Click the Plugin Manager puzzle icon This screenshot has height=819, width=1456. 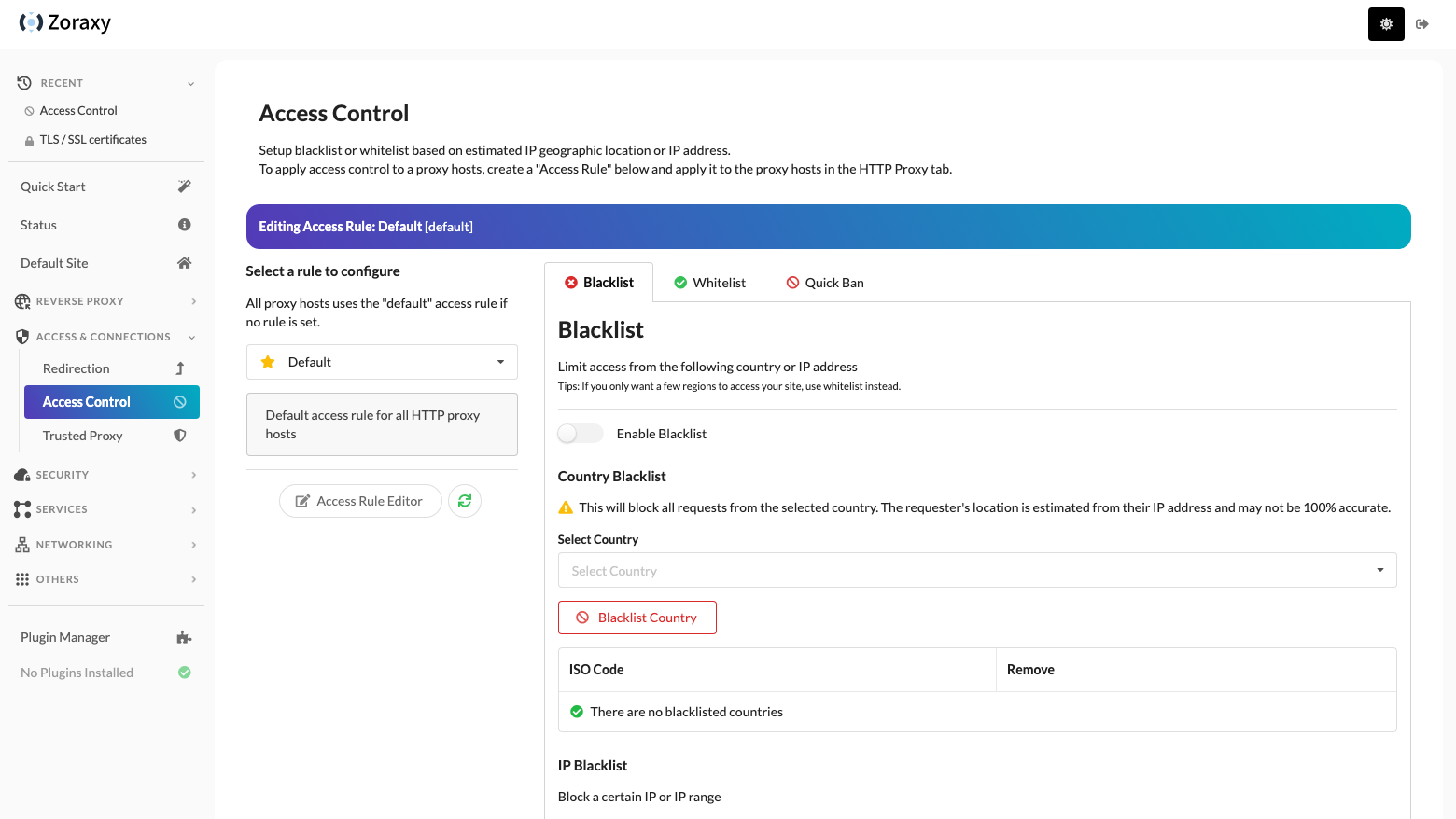coord(184,637)
